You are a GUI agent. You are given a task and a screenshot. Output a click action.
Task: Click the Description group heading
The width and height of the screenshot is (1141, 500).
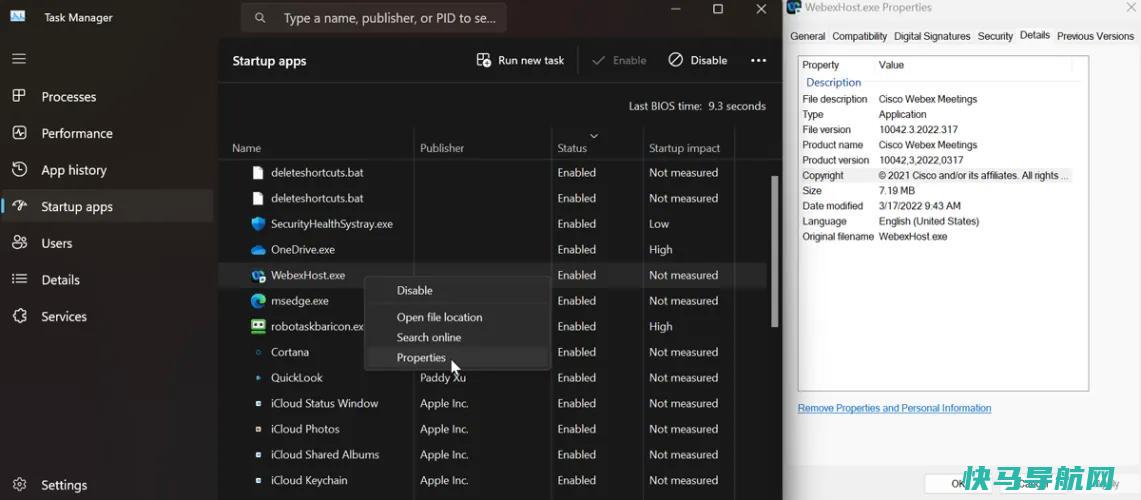pyautogui.click(x=833, y=83)
